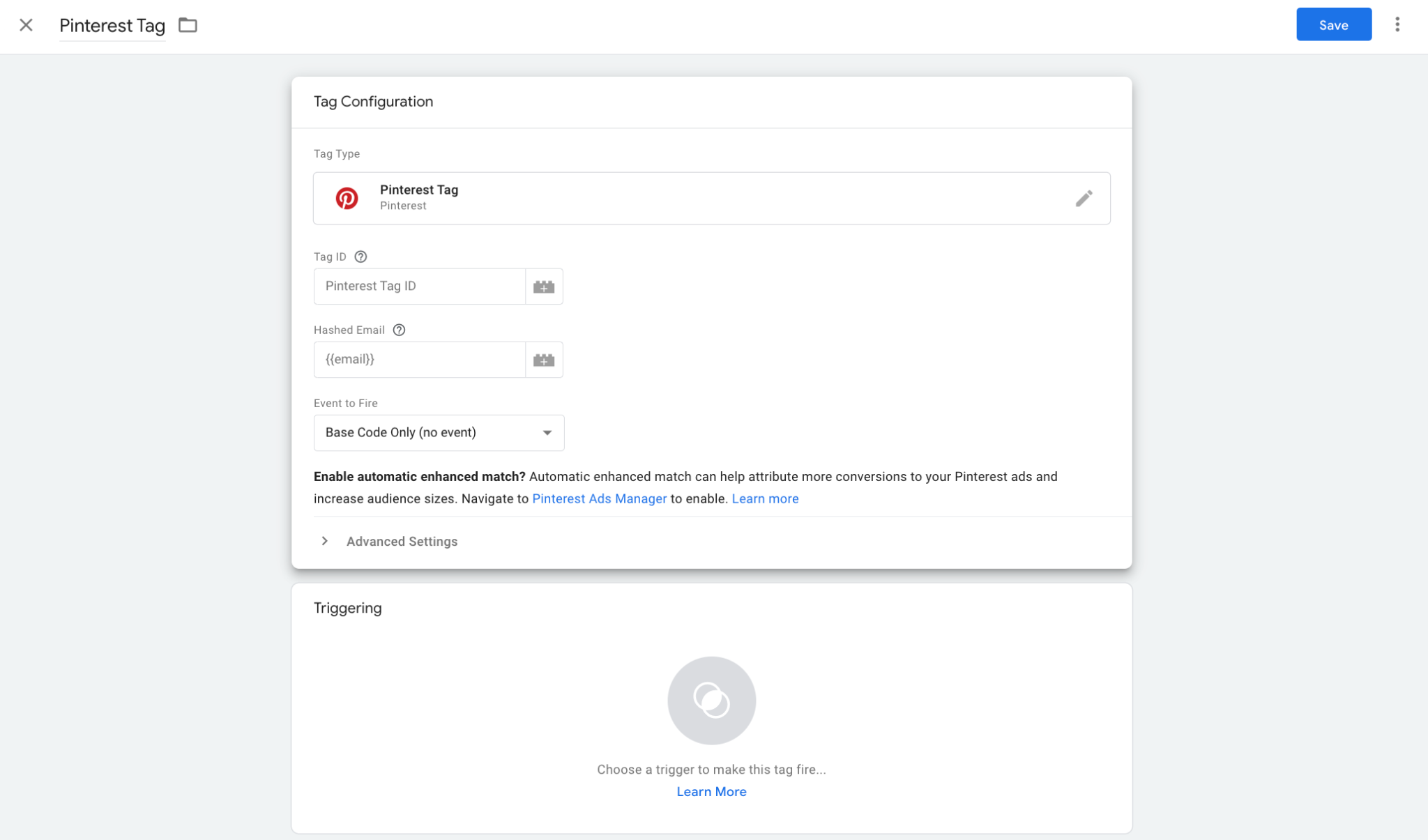
Task: Expand the Advanced Settings section
Action: pos(388,542)
